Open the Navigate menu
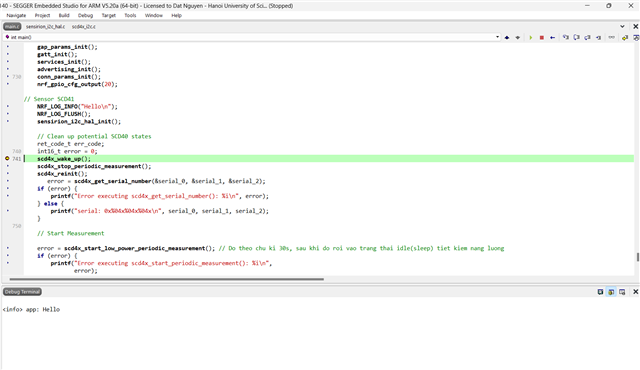 (x=16, y=16)
